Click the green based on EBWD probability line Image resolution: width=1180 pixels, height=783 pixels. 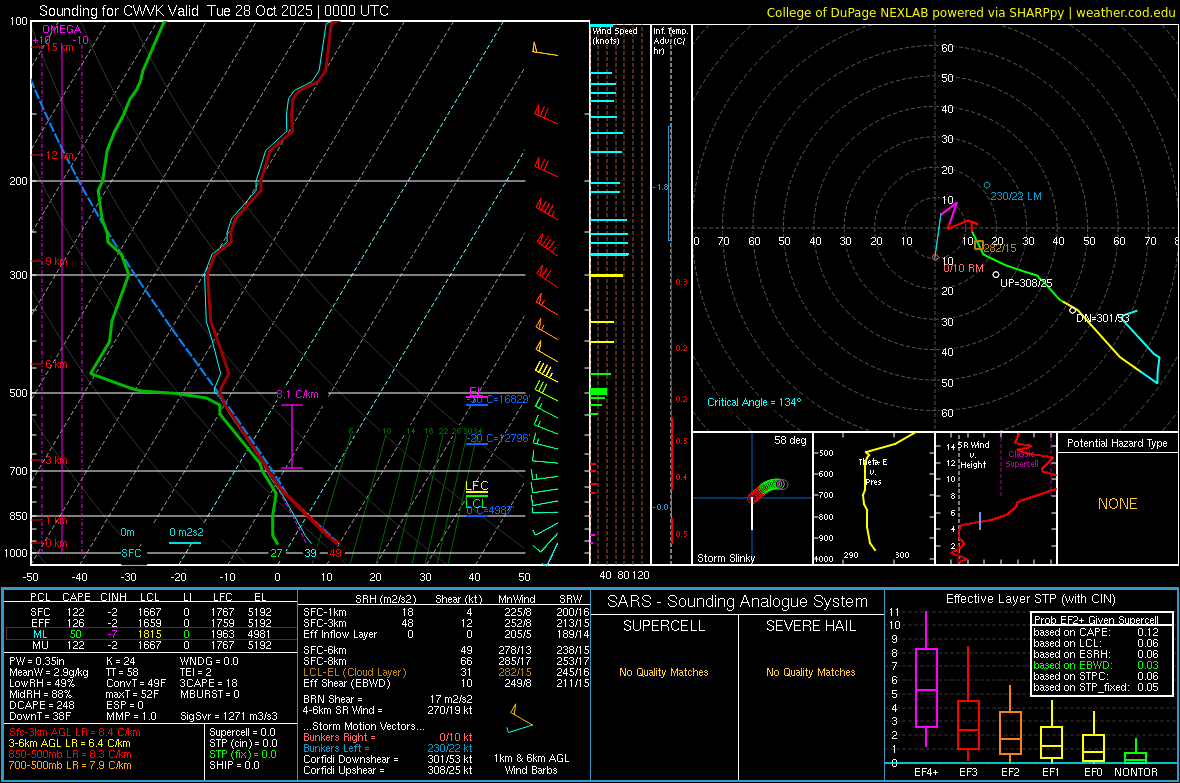click(1096, 665)
